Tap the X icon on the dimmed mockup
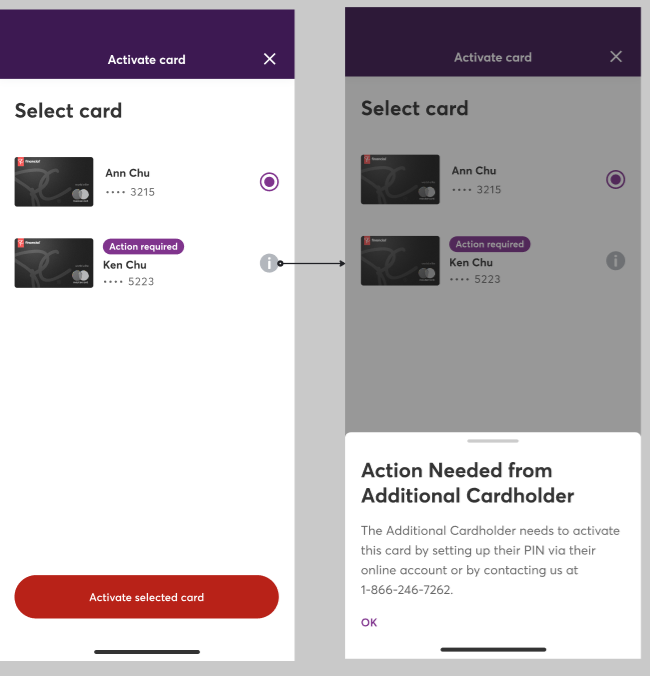 (x=616, y=57)
